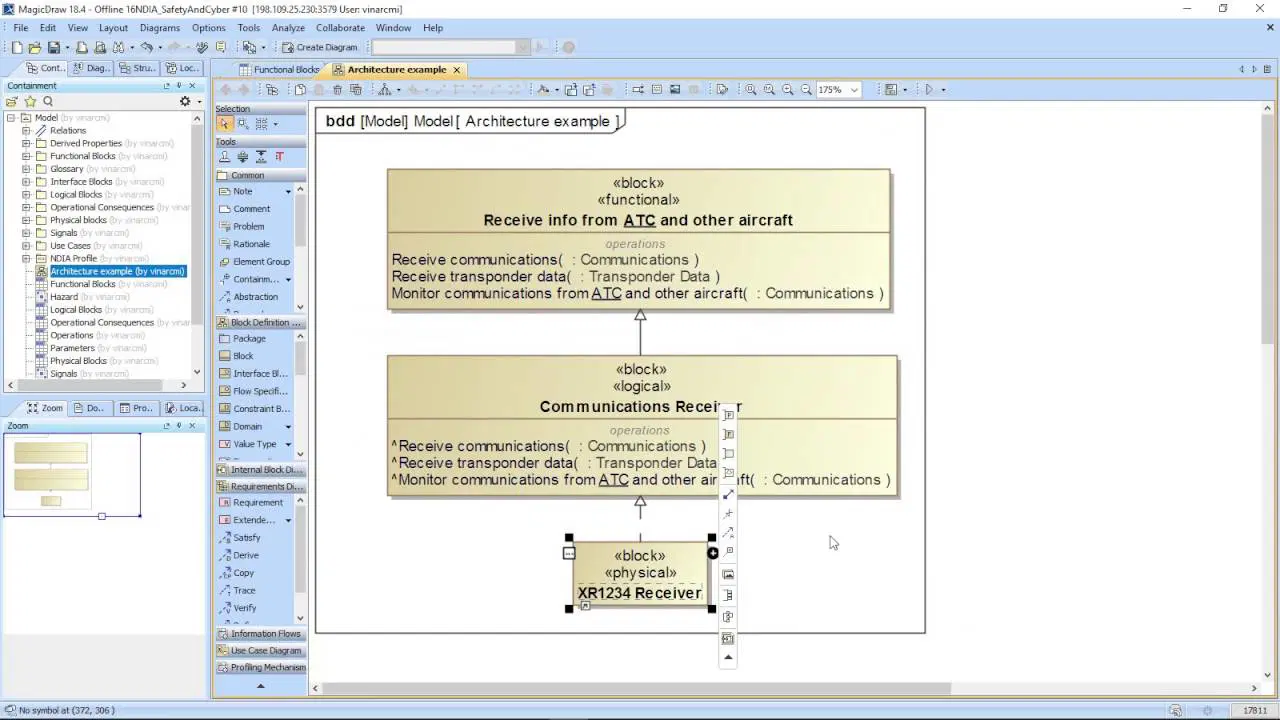Click the diagram horizontal scrollbar
This screenshot has width=1280, height=720.
click(640, 688)
